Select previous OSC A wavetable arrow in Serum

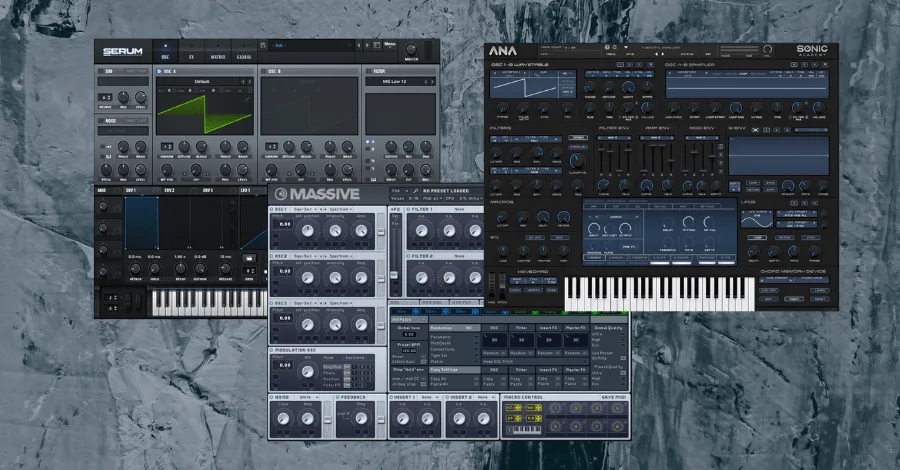click(243, 81)
